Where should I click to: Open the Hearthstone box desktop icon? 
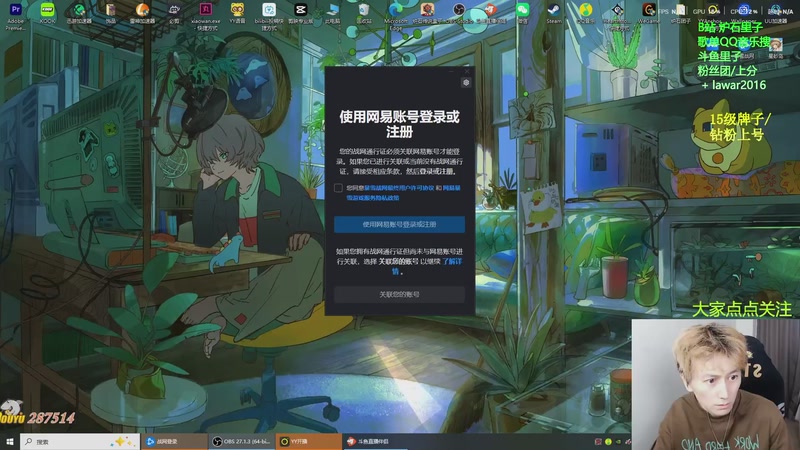point(427,13)
